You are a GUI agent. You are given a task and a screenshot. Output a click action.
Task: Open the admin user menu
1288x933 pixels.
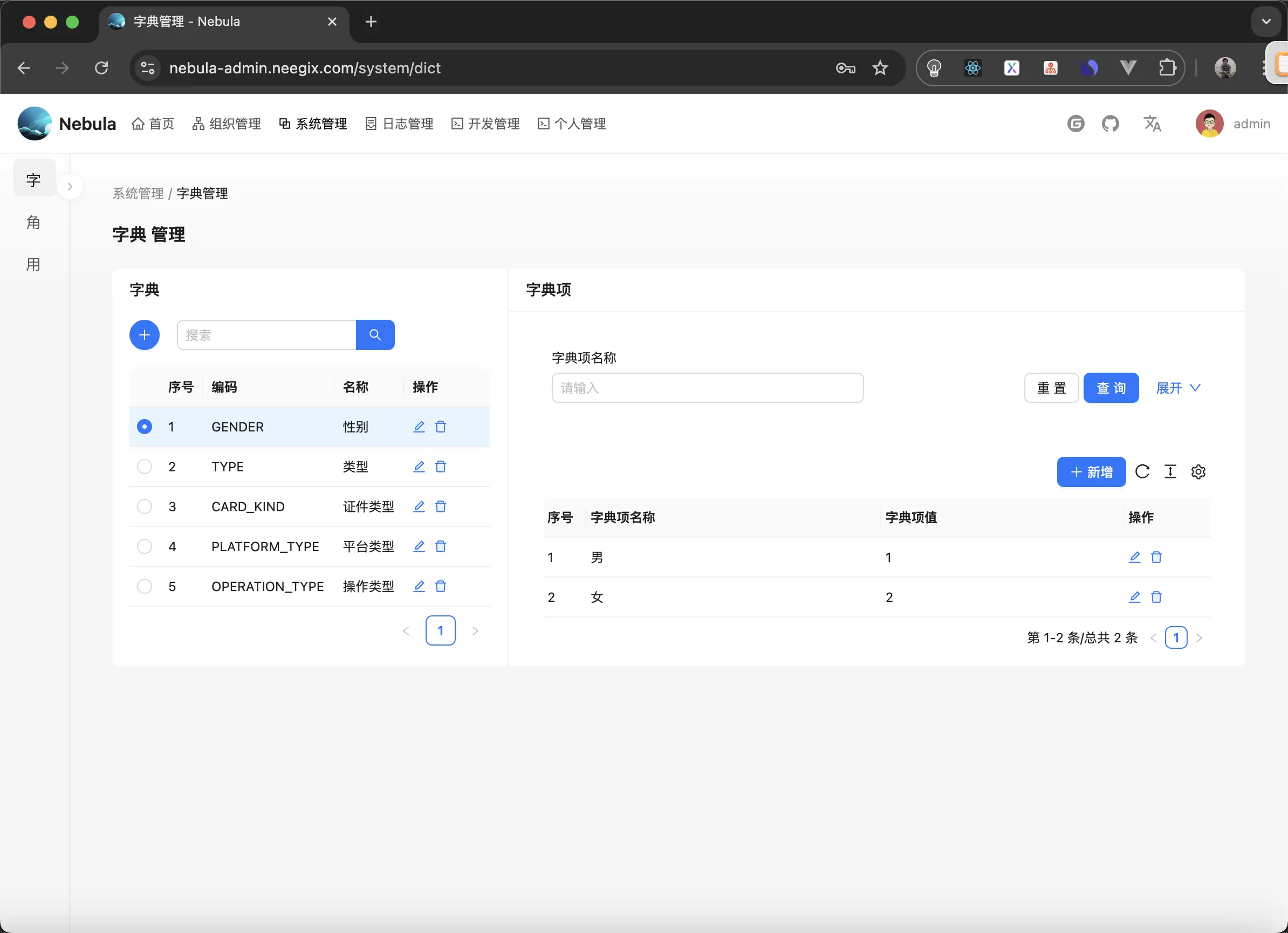(x=1232, y=123)
